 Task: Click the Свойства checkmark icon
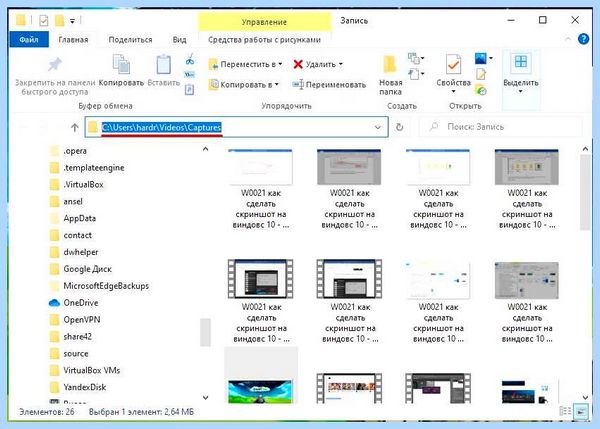(453, 64)
